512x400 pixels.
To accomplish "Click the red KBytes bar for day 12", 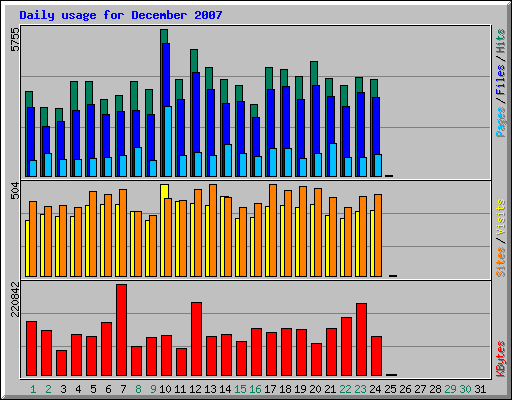I will (196, 339).
